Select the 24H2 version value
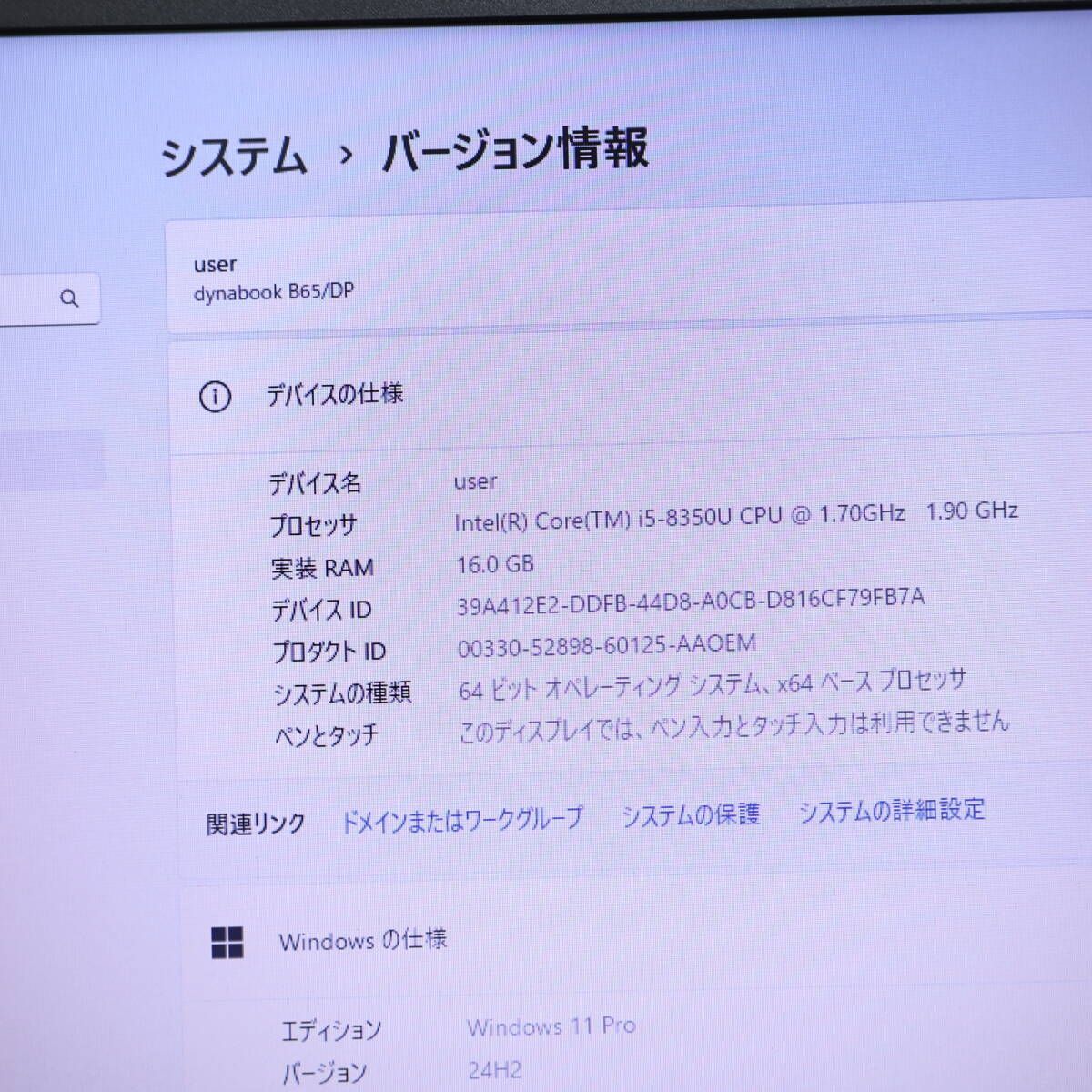1092x1092 pixels. click(x=495, y=1070)
